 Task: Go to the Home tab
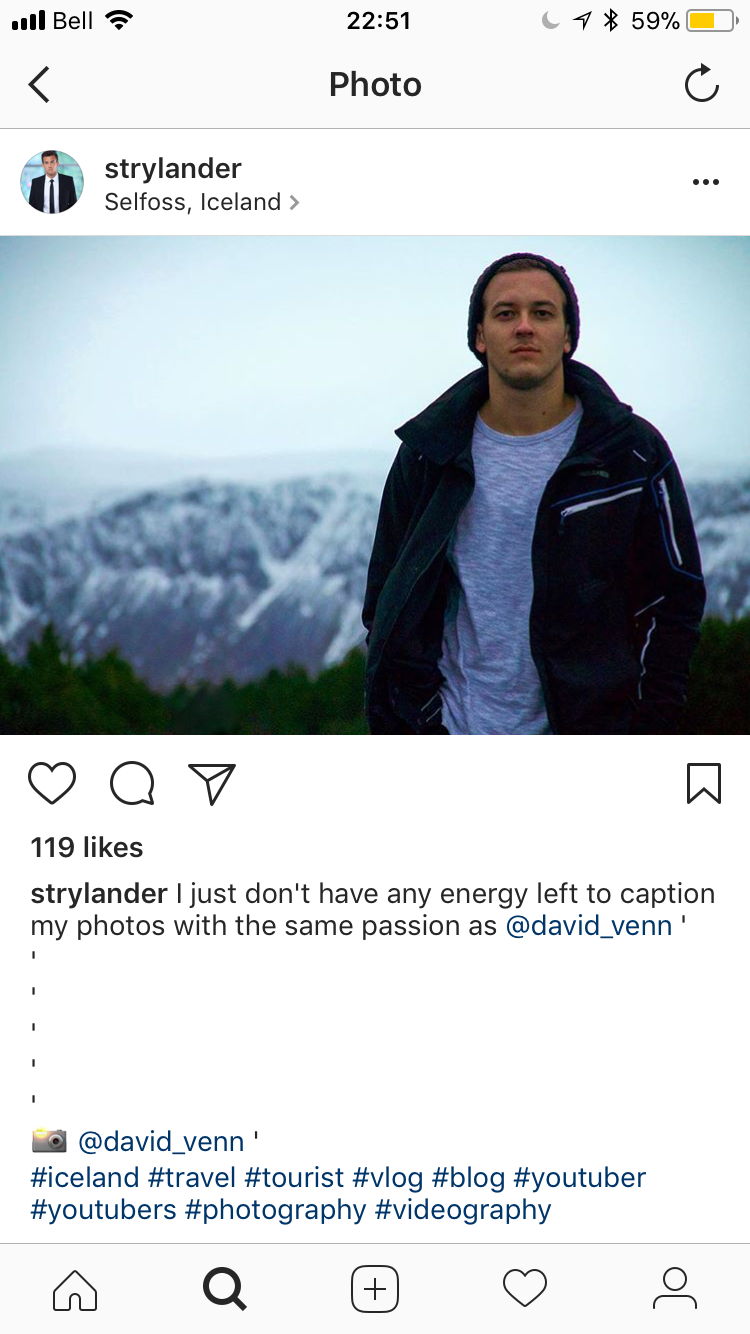[75, 1289]
